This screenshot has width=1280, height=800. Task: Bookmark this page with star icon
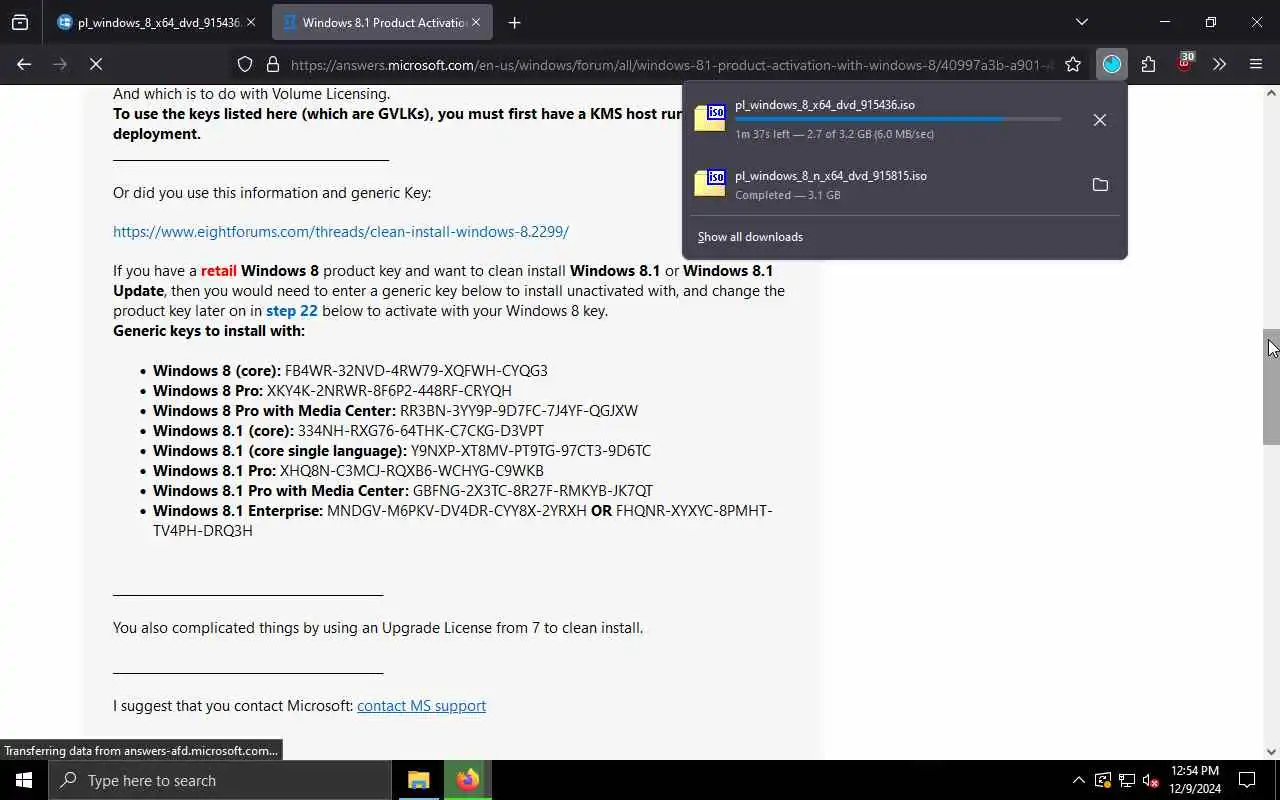(x=1073, y=65)
